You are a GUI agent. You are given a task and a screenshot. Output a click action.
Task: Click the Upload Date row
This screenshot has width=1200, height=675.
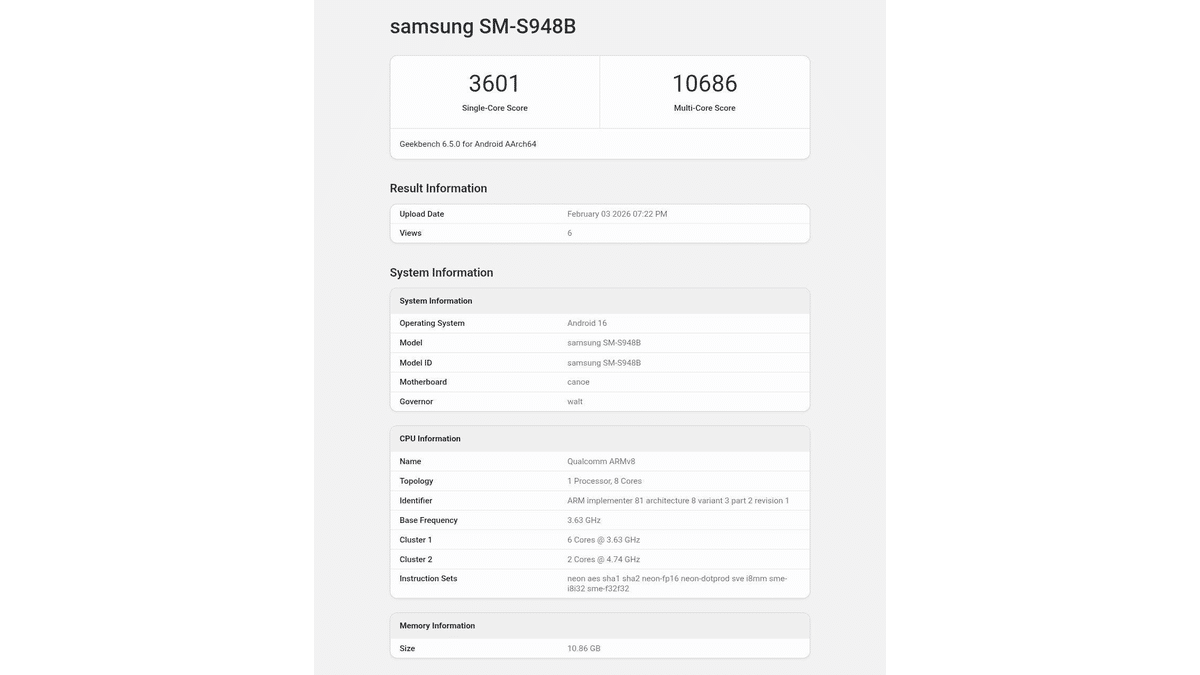pyautogui.click(x=600, y=213)
